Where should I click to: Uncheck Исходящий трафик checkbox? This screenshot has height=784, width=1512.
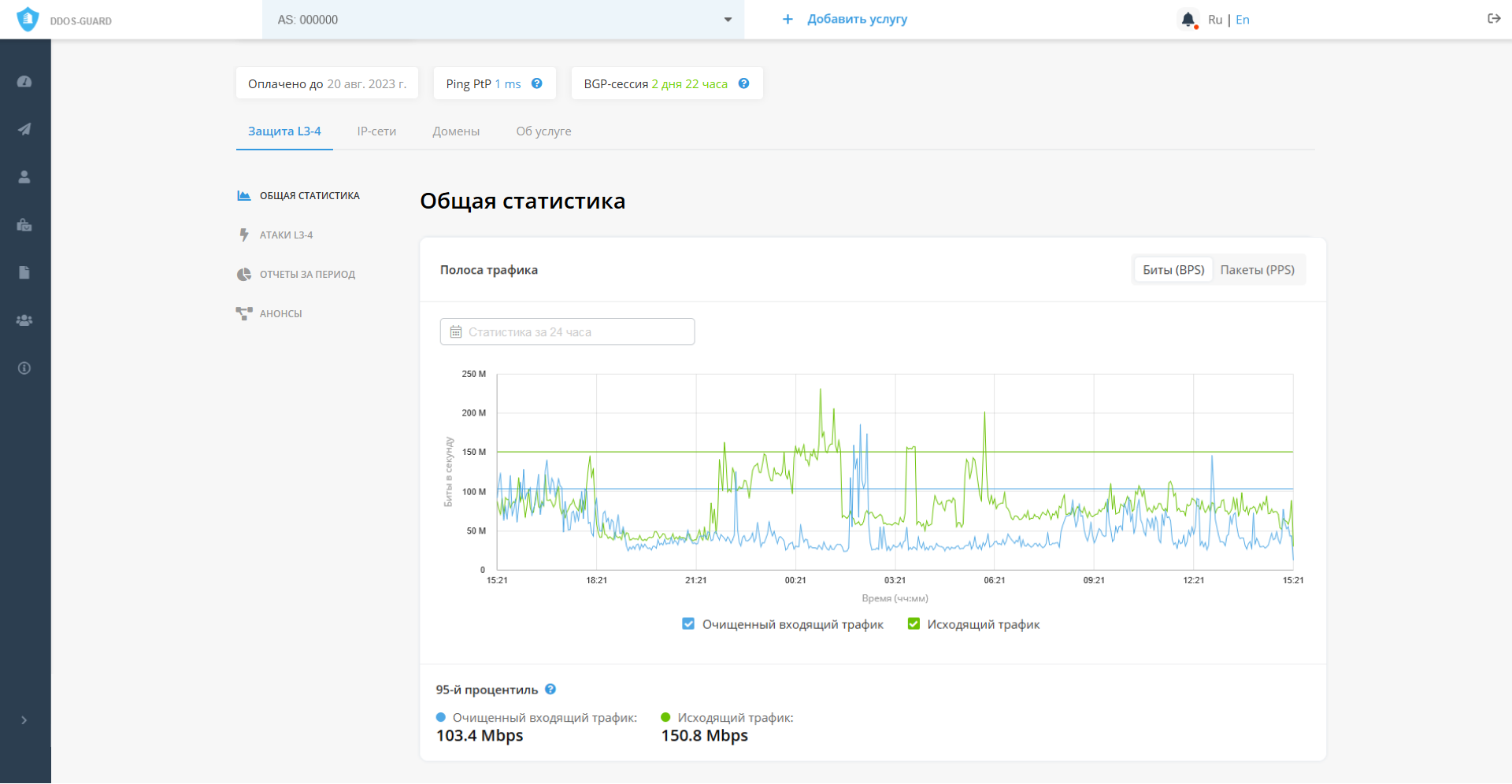coord(913,624)
